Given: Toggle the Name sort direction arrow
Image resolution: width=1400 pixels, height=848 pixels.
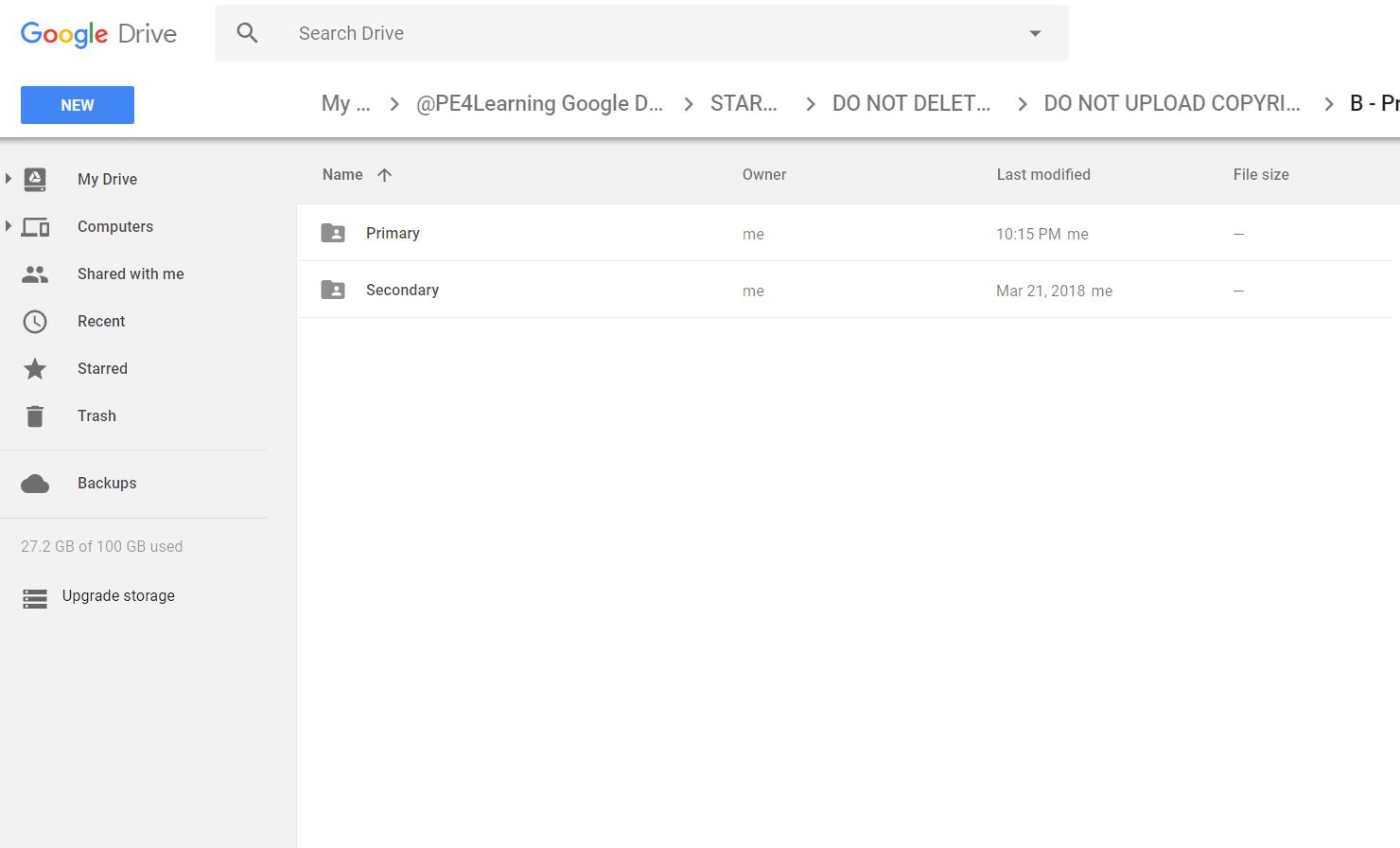Looking at the screenshot, I should pos(384,174).
